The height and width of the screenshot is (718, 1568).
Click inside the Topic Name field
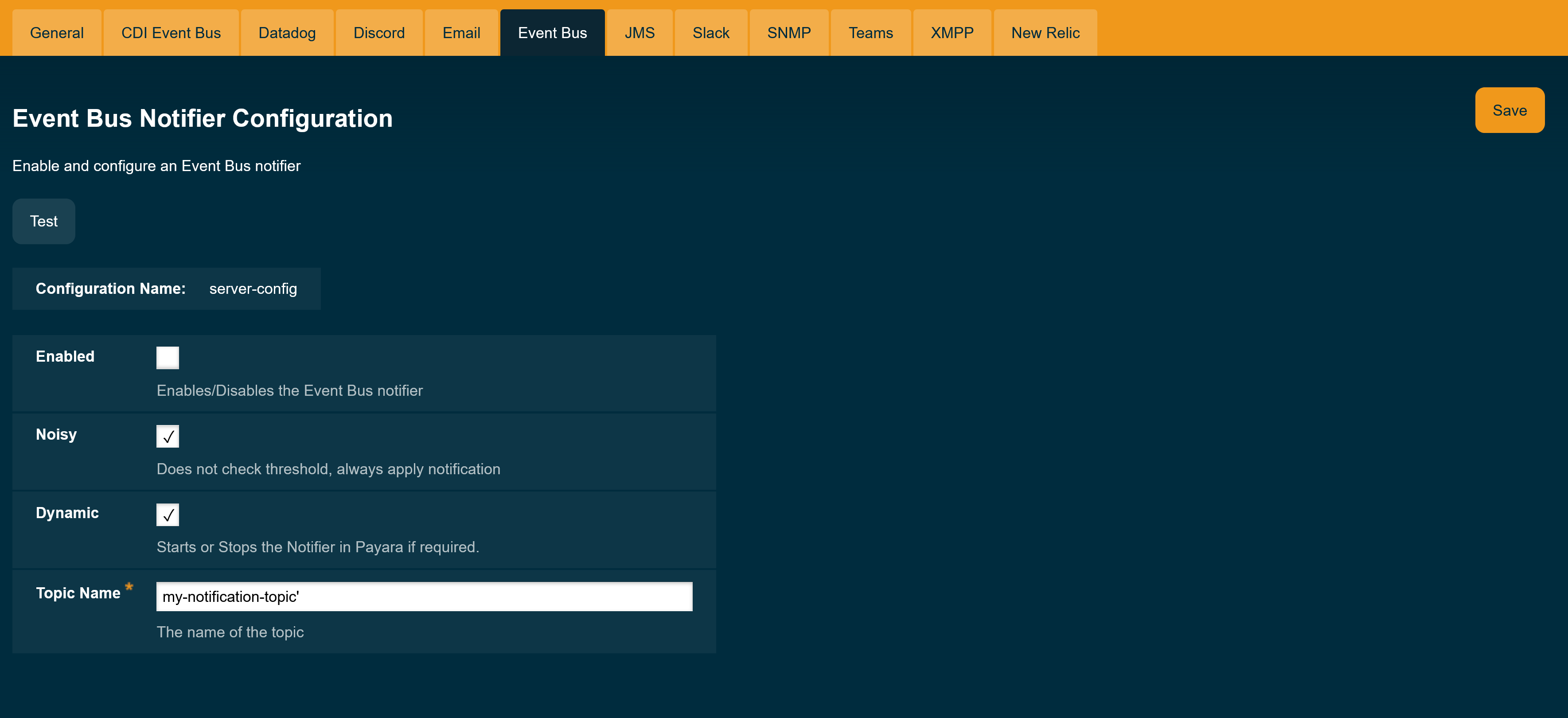tap(424, 596)
